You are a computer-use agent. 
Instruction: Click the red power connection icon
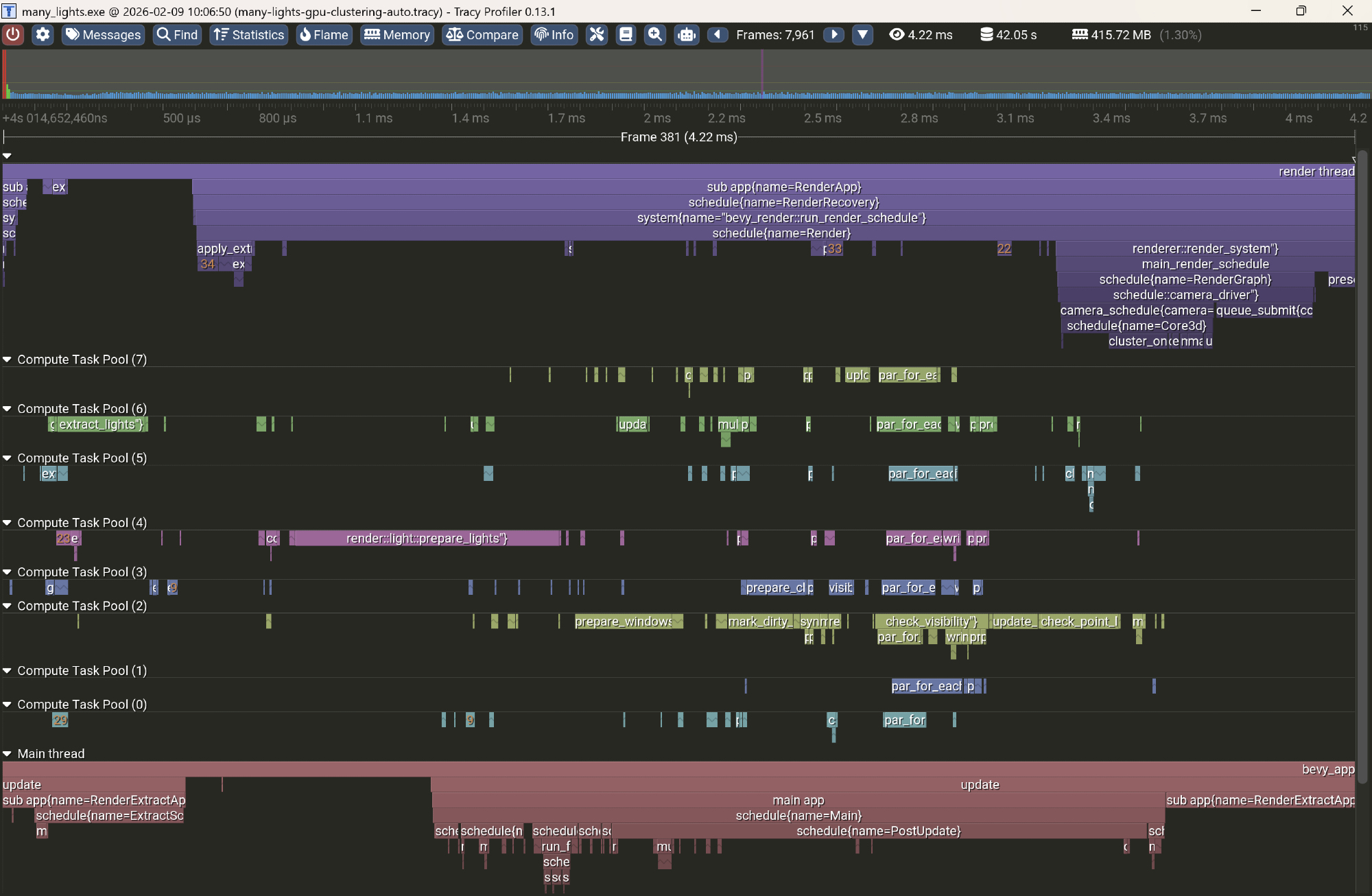[13, 34]
